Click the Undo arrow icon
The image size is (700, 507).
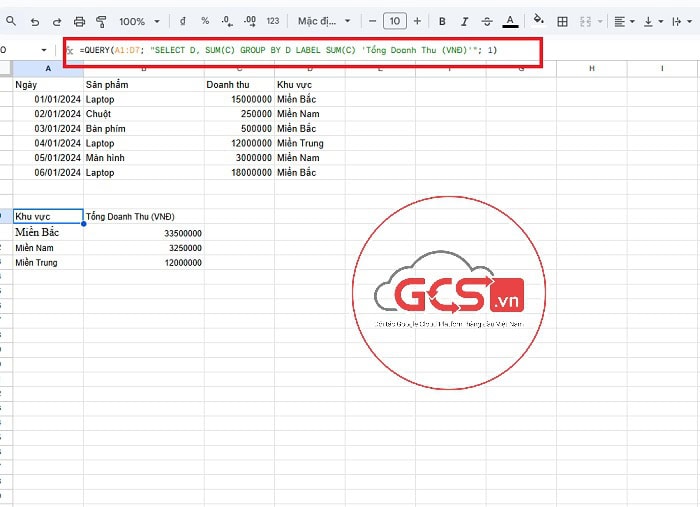pos(34,21)
